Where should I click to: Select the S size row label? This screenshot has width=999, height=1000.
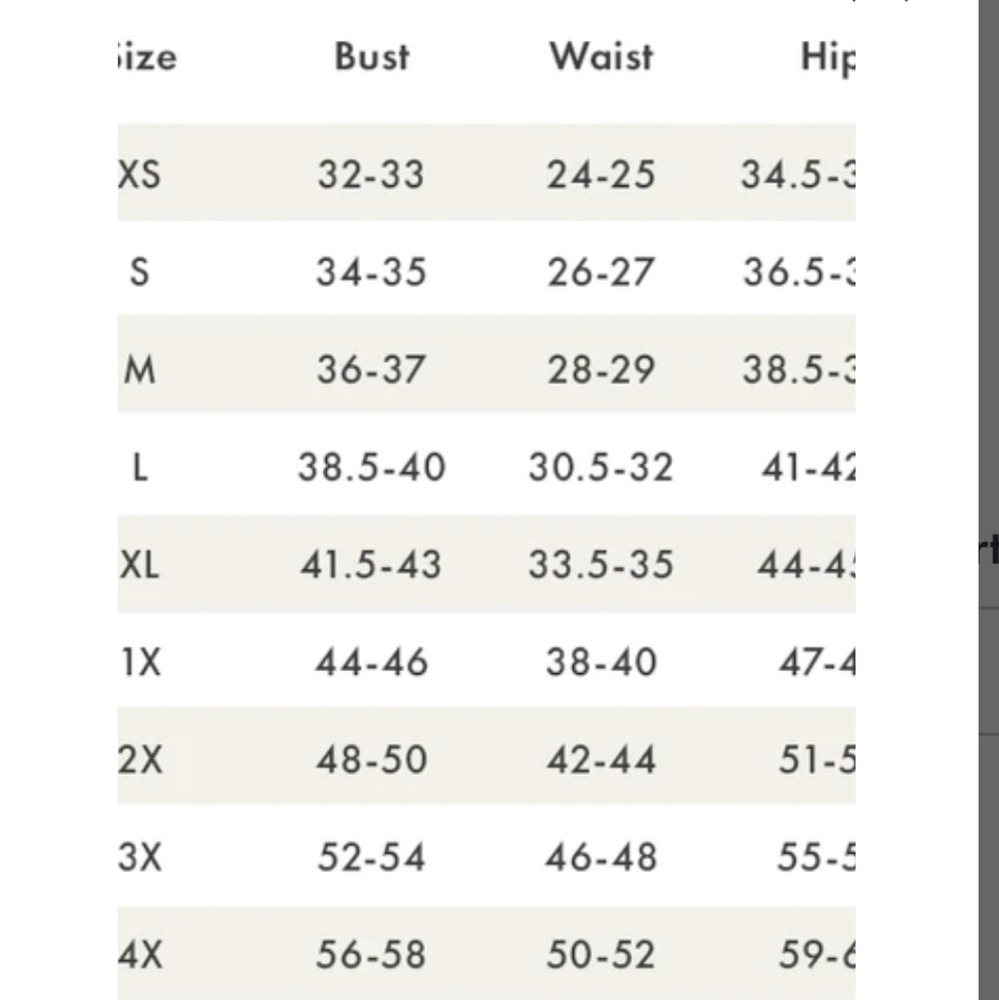click(140, 272)
